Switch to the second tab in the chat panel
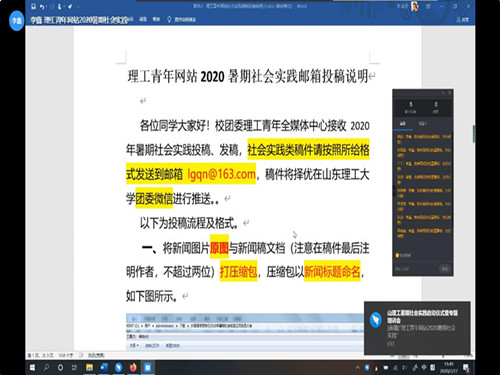This screenshot has height=375, width=500. [x=422, y=124]
